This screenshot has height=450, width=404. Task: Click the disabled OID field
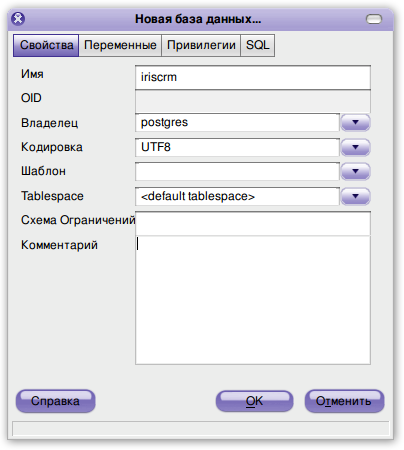(x=253, y=101)
